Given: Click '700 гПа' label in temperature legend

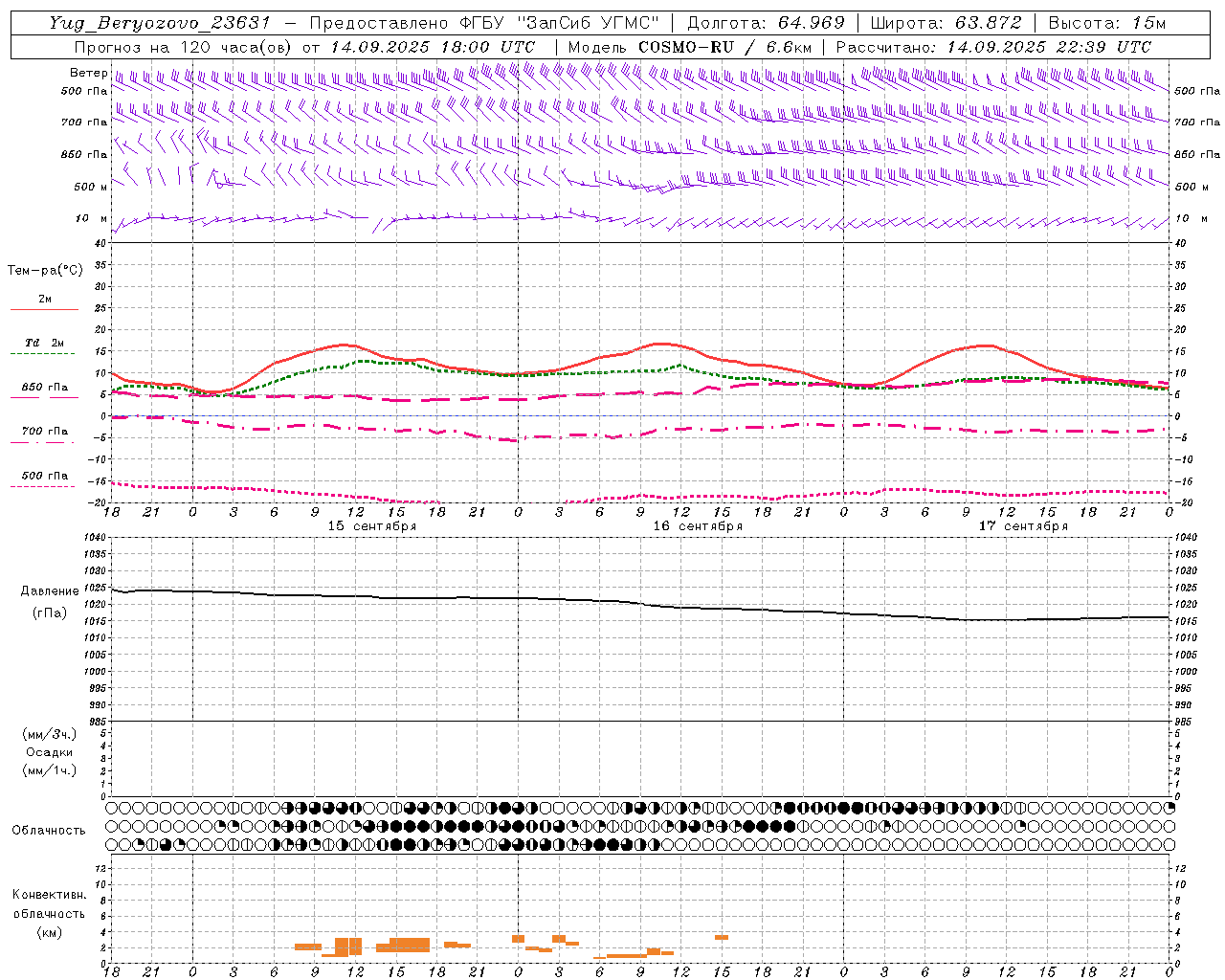Looking at the screenshot, I should pos(44,432).
